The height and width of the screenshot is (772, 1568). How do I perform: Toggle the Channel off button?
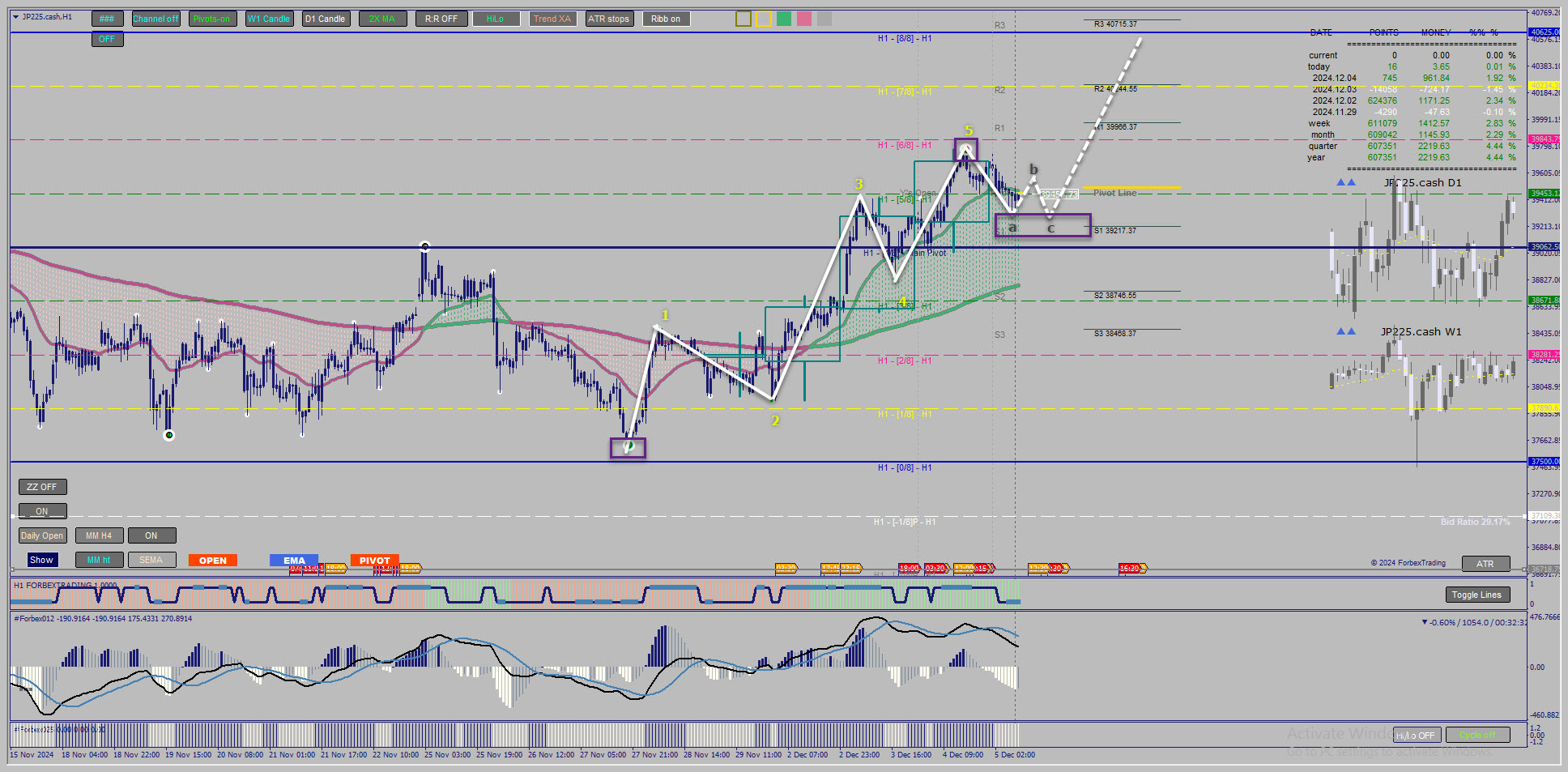(156, 19)
